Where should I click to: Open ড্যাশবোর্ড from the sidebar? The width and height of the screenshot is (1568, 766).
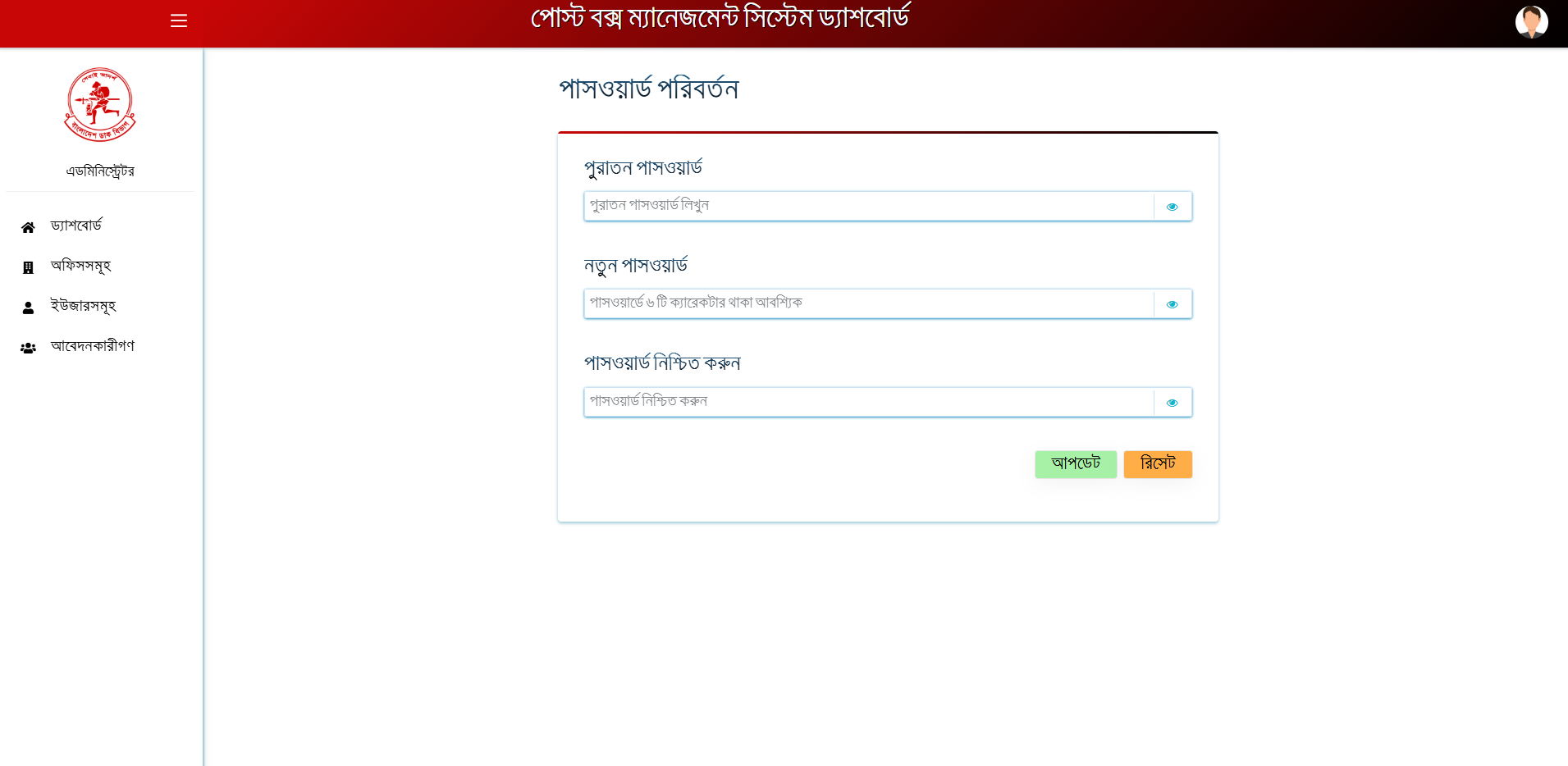[x=76, y=226]
